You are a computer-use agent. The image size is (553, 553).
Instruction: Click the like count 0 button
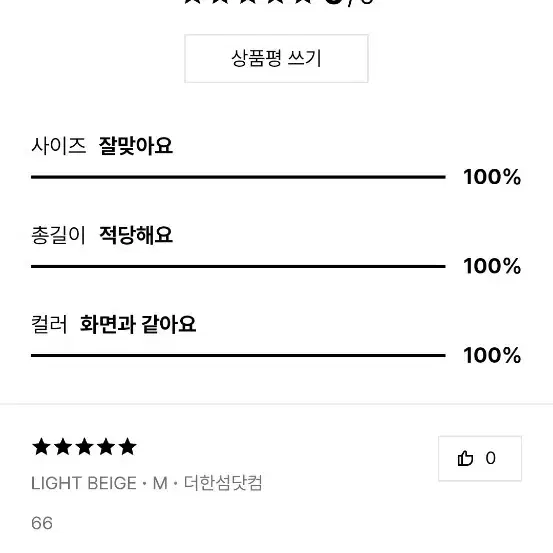click(x=480, y=458)
